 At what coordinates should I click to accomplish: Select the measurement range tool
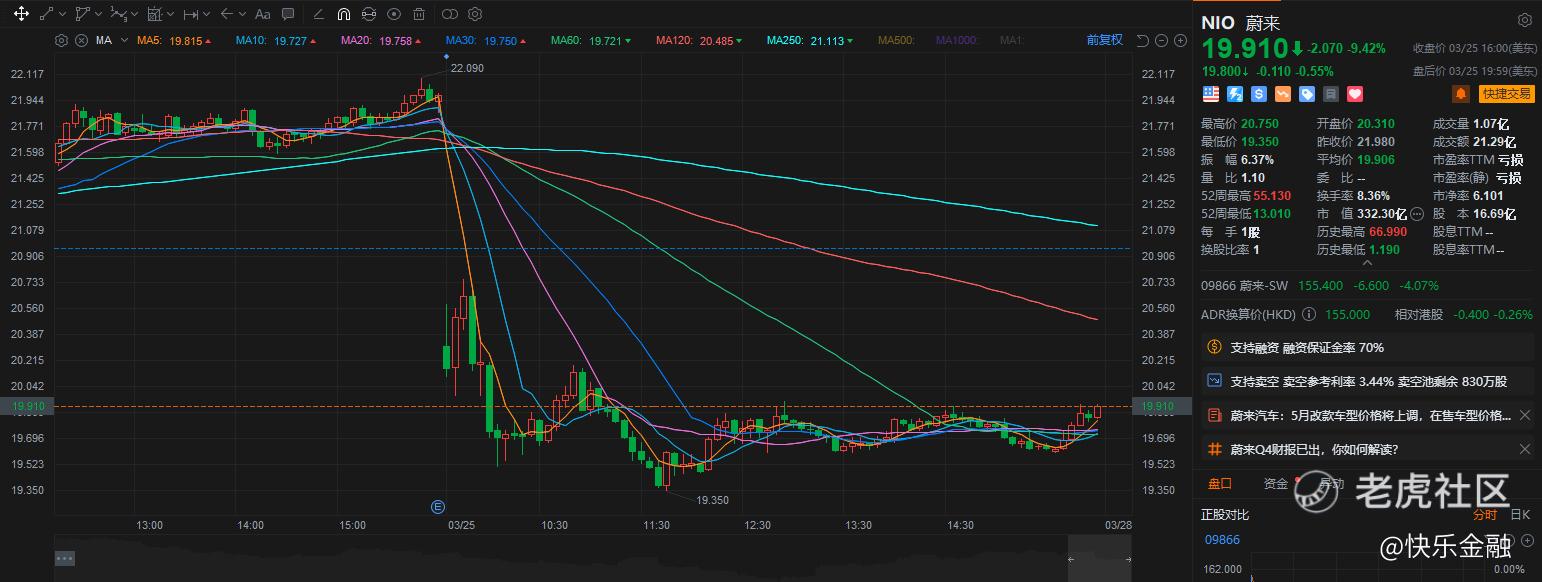(x=154, y=14)
